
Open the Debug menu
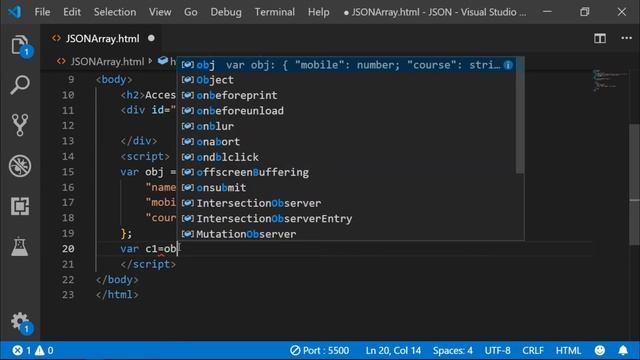tap(226, 12)
